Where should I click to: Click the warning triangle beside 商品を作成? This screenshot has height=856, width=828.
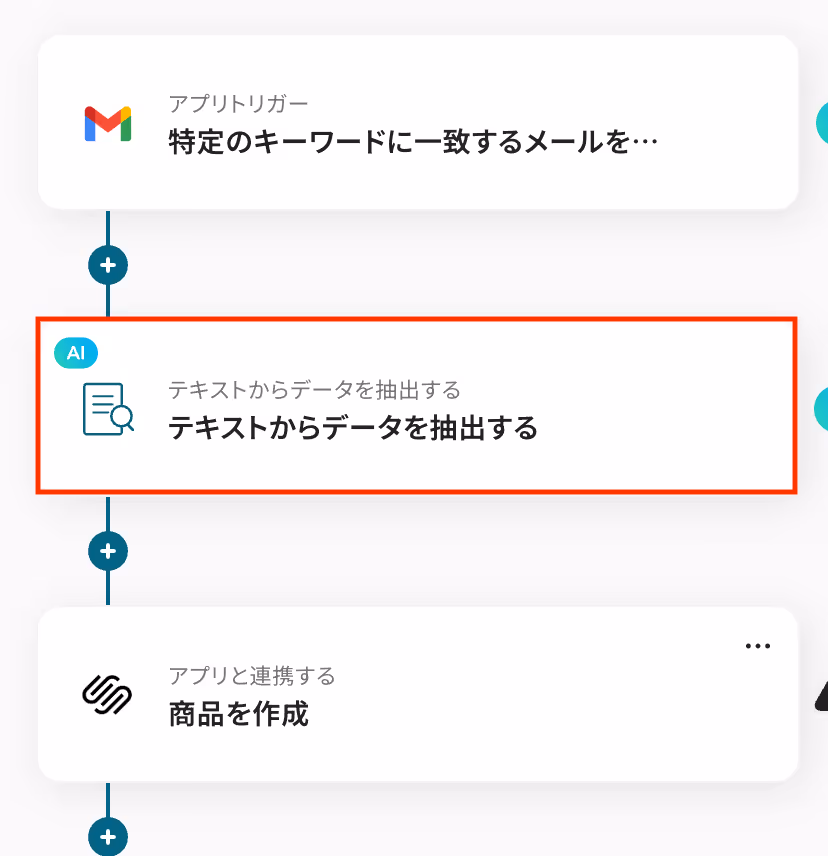point(821,696)
